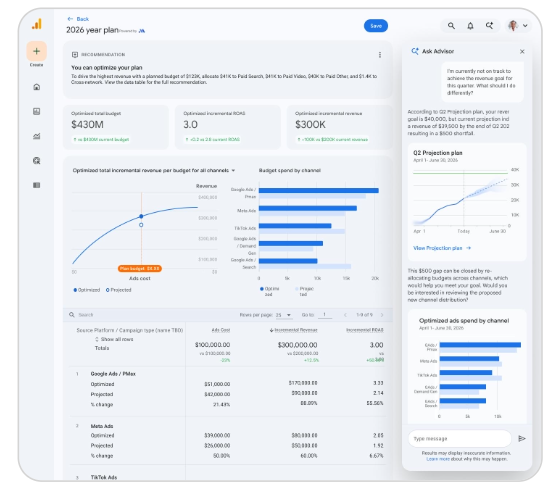
Task: Click the Create plus button
Action: (36, 51)
